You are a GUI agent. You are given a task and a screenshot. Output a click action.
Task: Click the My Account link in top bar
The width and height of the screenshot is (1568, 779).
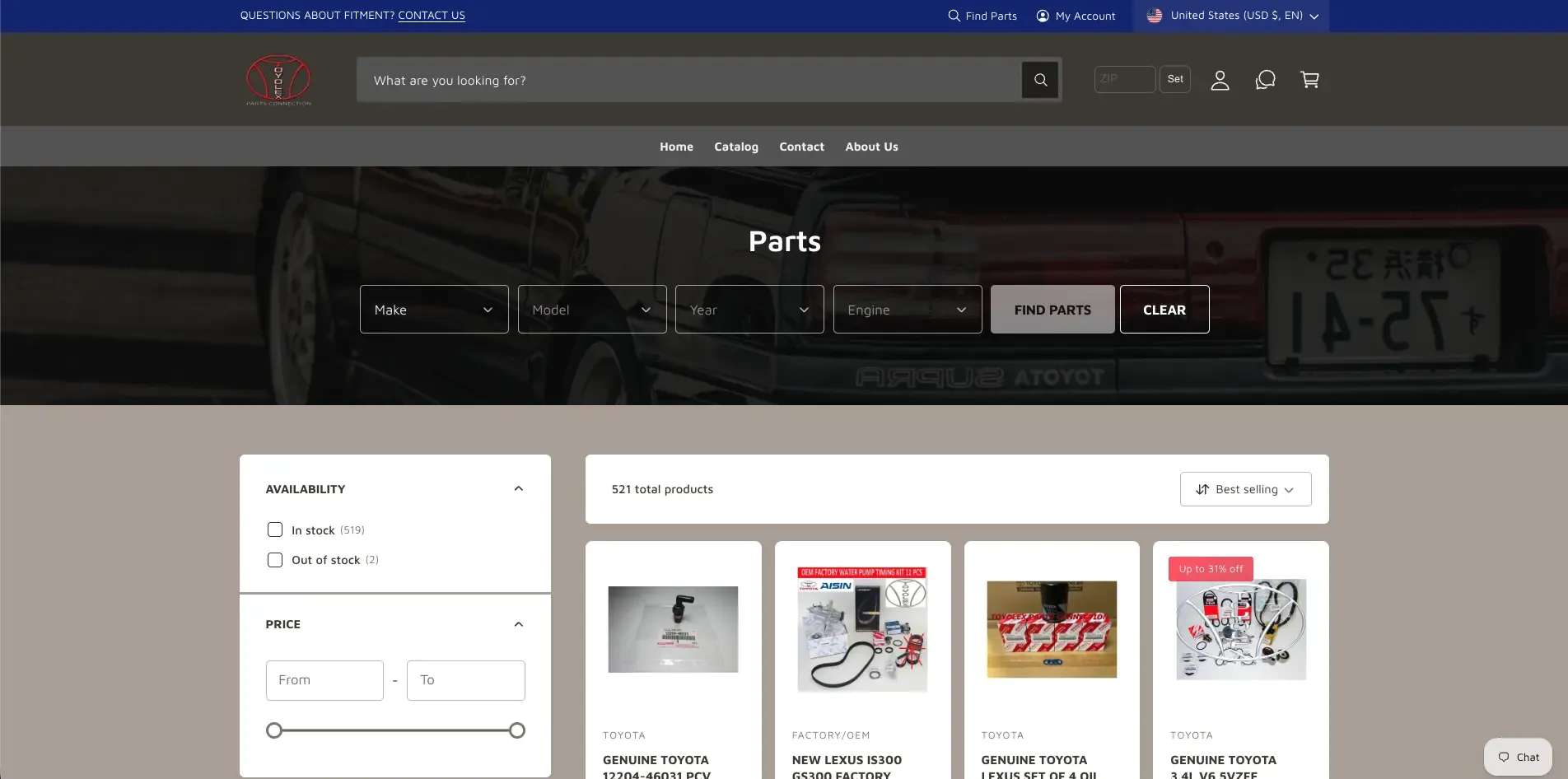click(x=1076, y=16)
